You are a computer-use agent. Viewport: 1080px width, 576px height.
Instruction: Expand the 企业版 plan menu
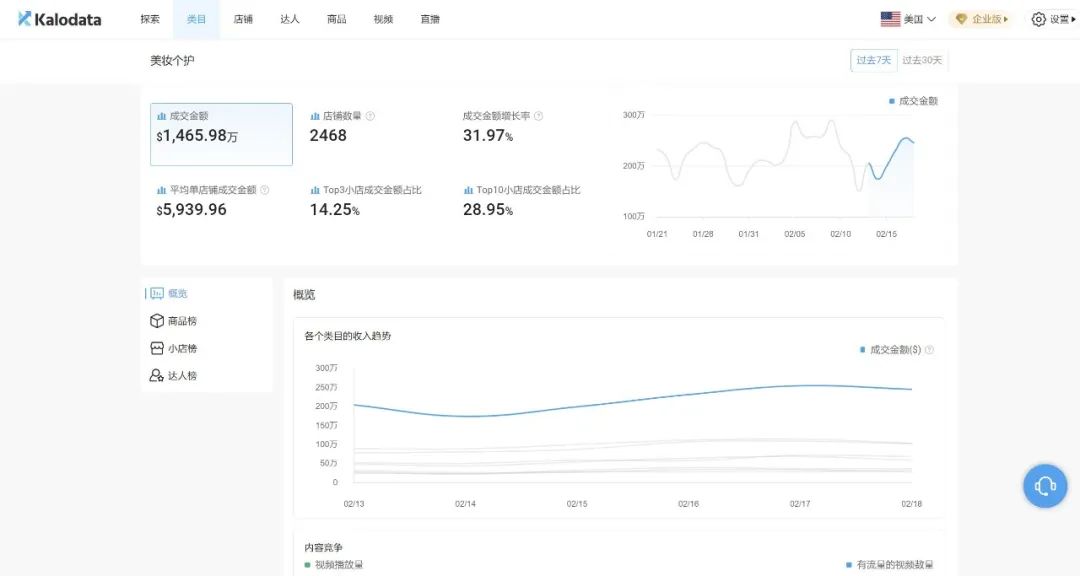point(980,19)
